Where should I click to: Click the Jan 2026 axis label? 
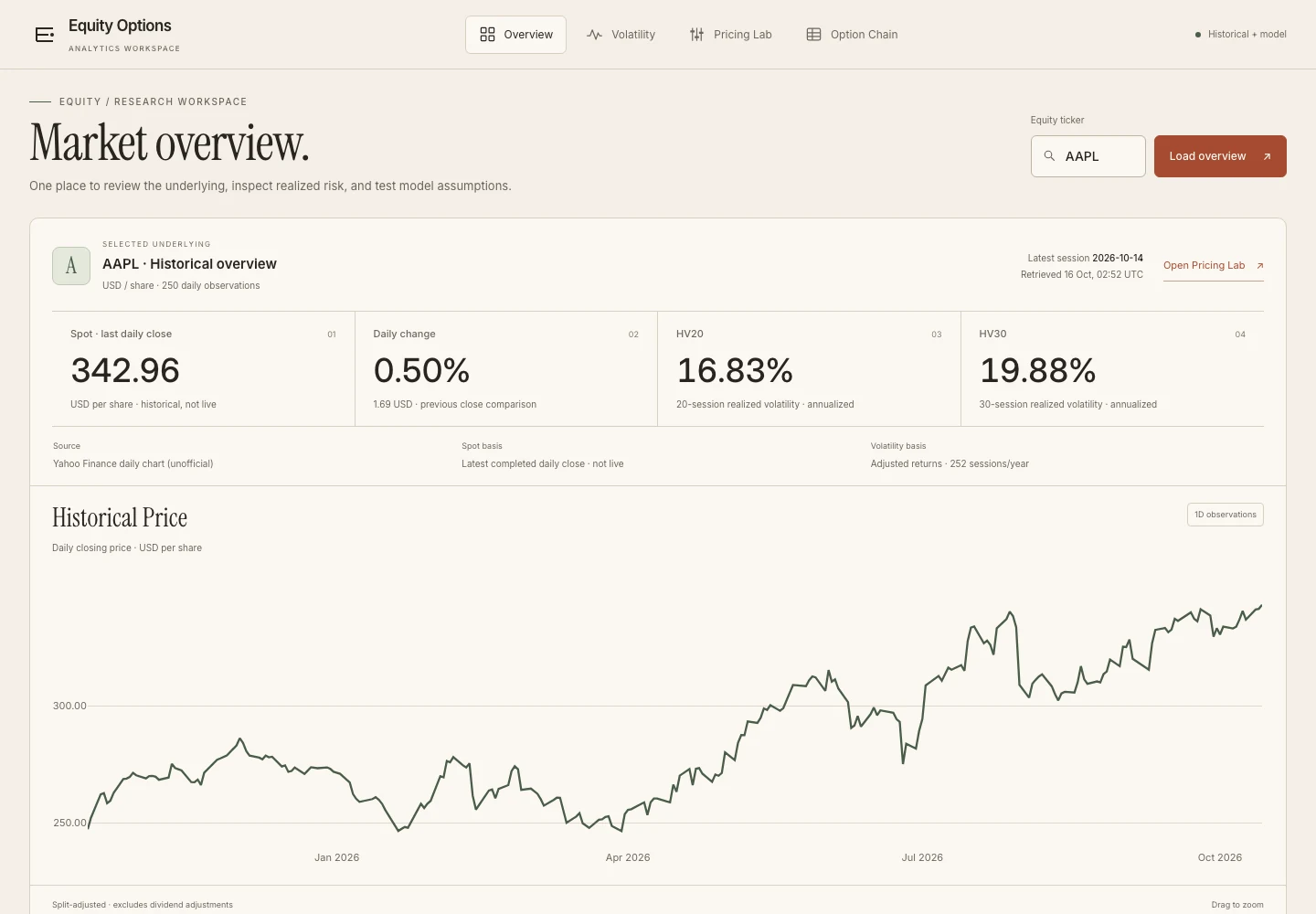coord(336,857)
